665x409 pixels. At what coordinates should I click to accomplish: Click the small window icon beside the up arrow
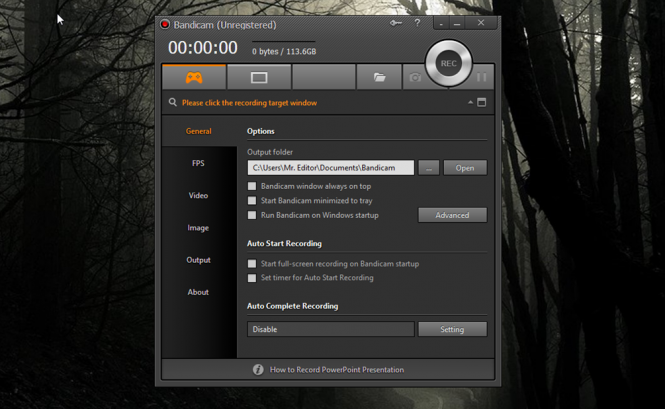point(481,102)
